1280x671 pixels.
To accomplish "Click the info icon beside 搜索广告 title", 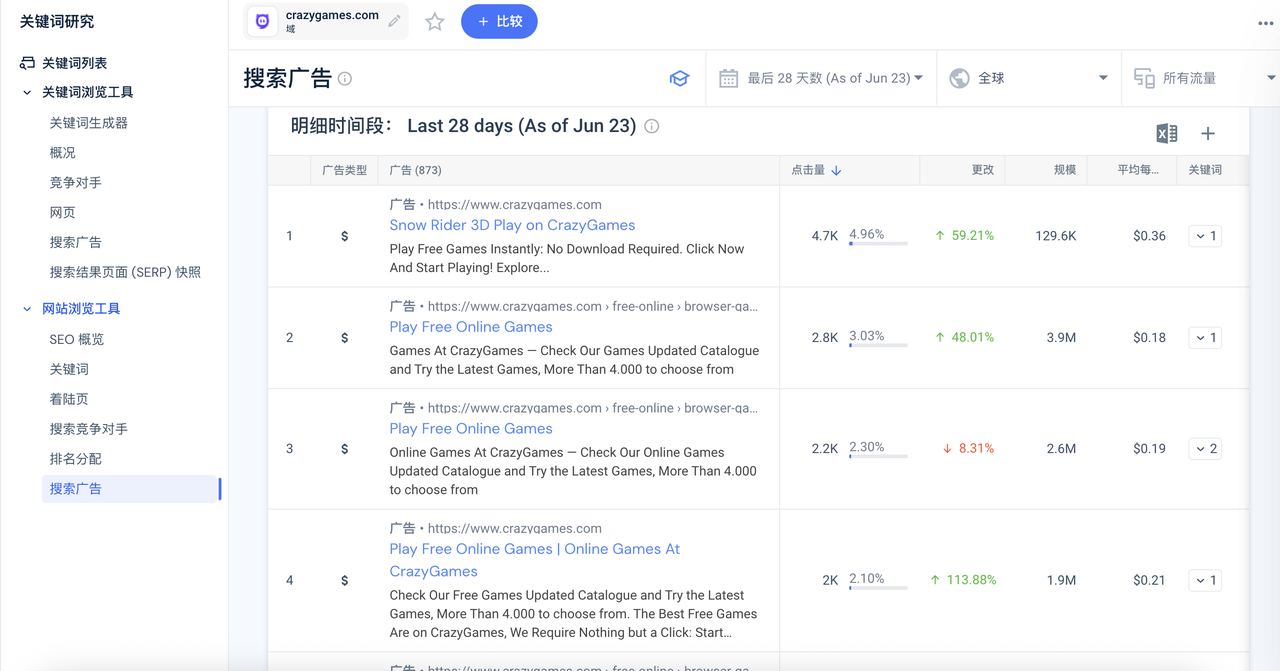I will click(x=345, y=79).
